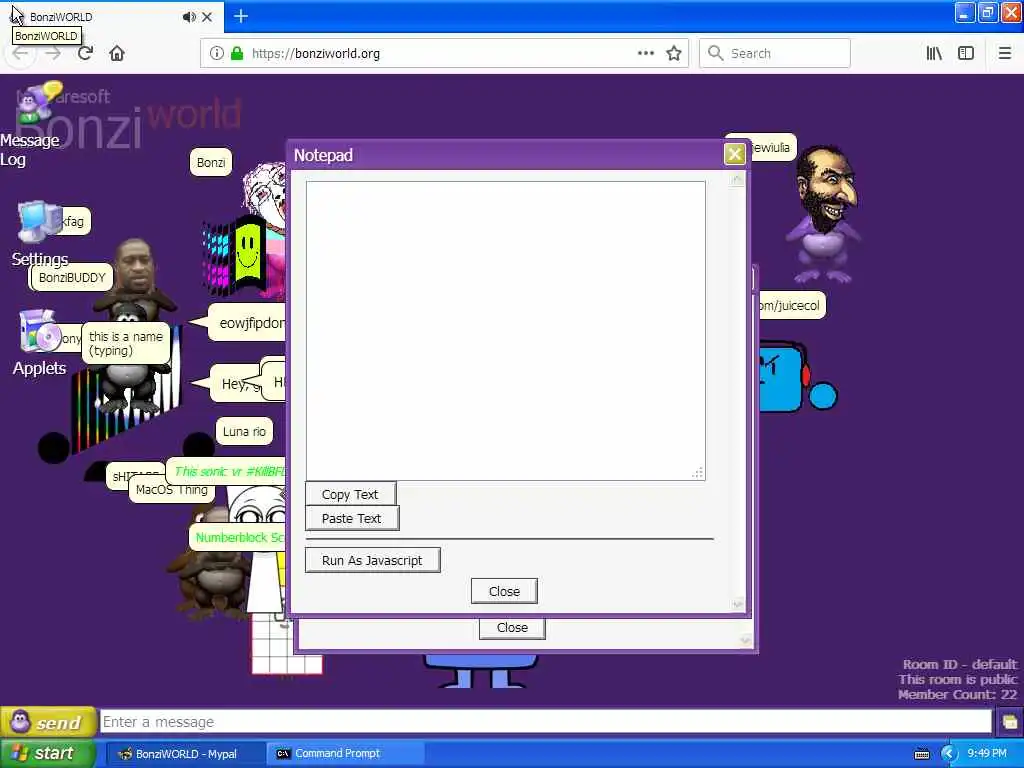
Task: Open the browser hamburger menu
Action: (1005, 54)
